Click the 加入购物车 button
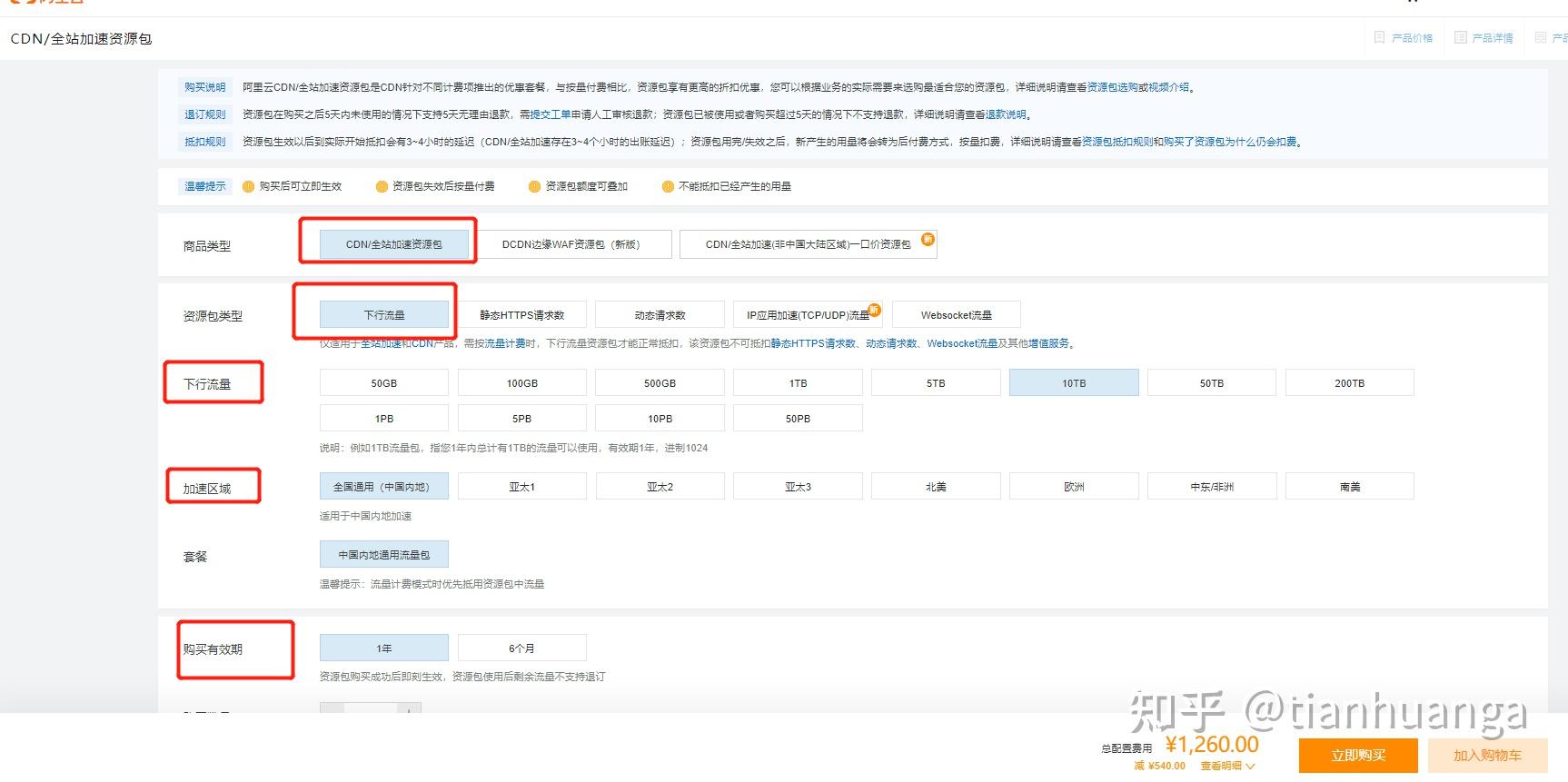 (1487, 756)
